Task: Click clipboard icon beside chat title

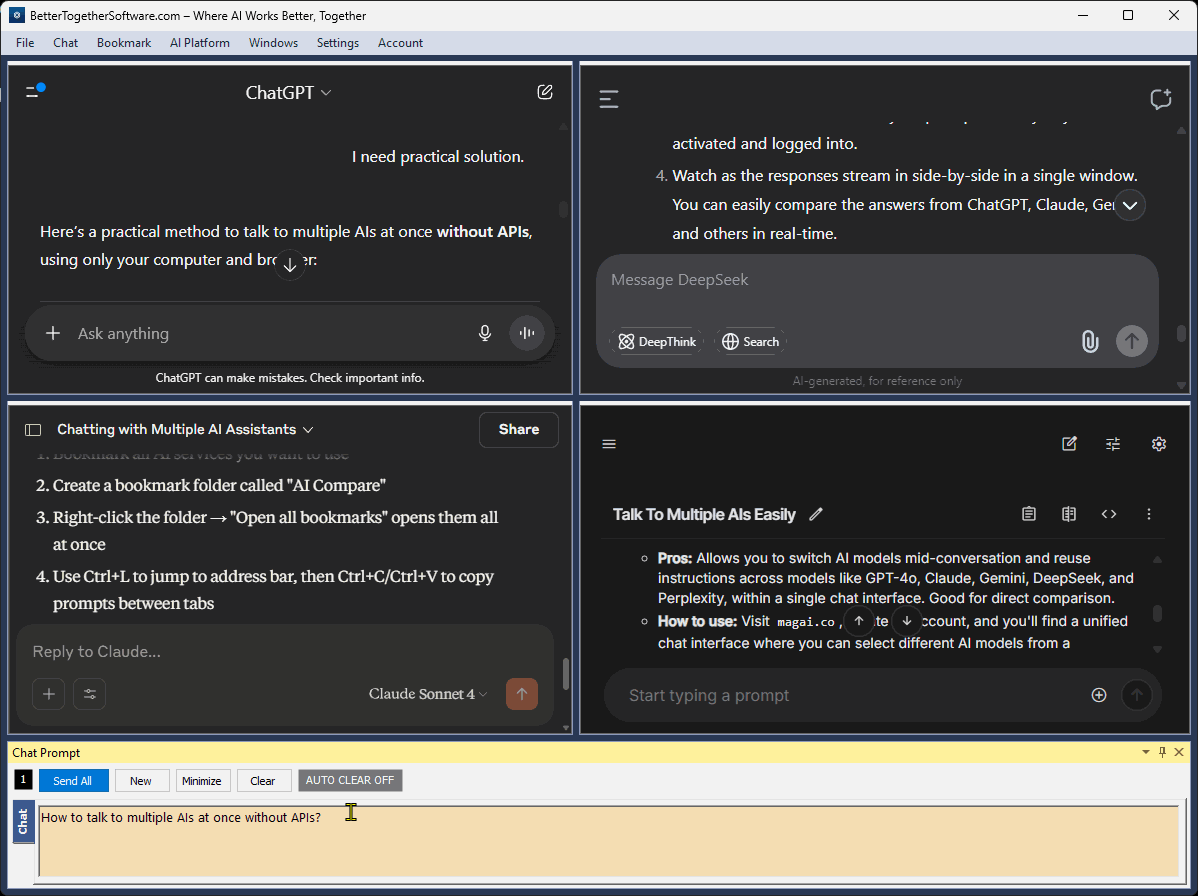Action: point(1029,514)
